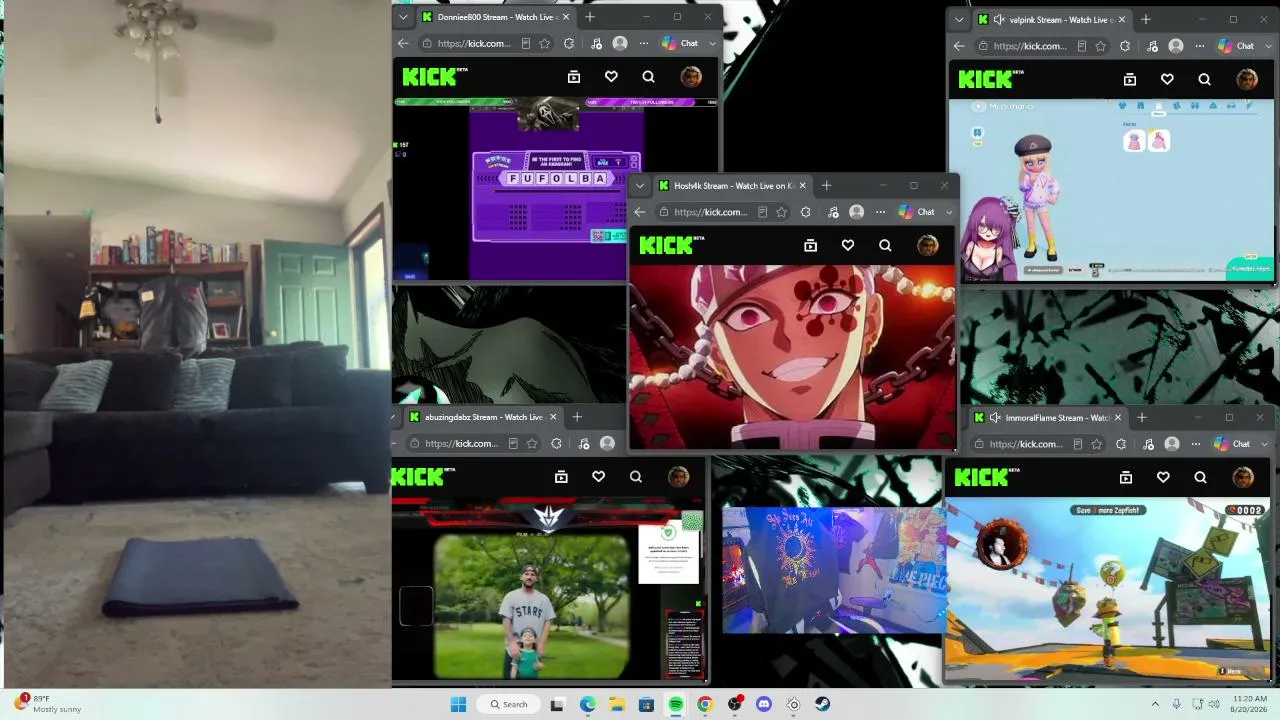Open Copilot Chat in Donniee800 window

click(x=680, y=44)
